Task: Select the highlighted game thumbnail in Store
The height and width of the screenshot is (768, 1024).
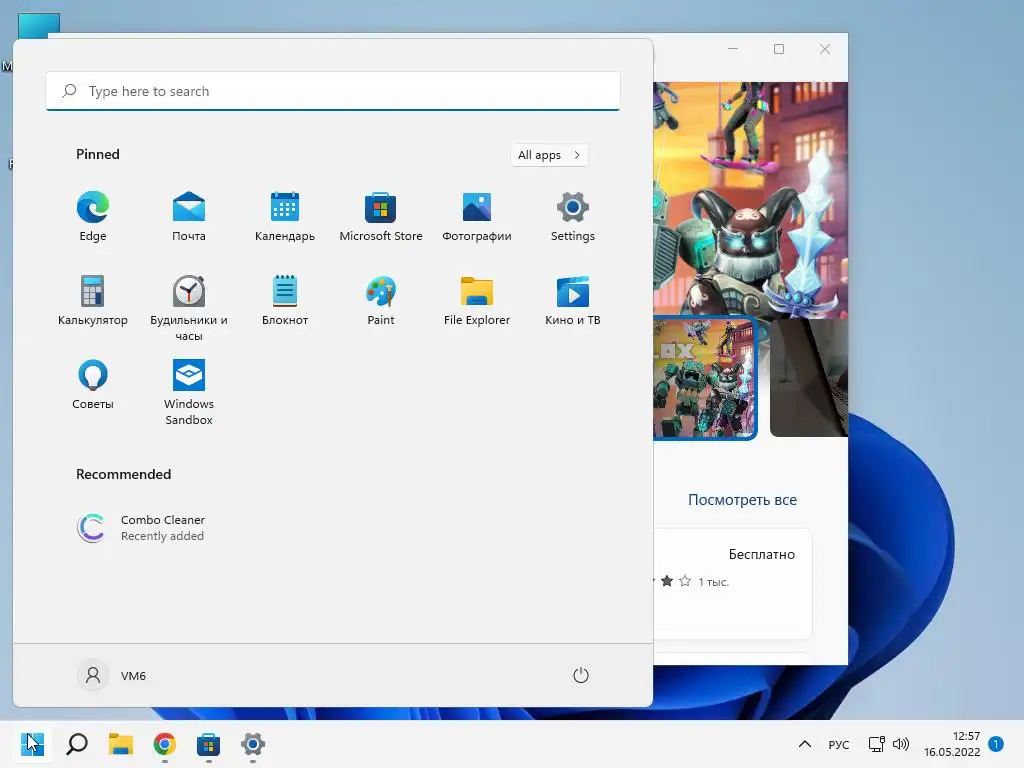Action: [705, 378]
